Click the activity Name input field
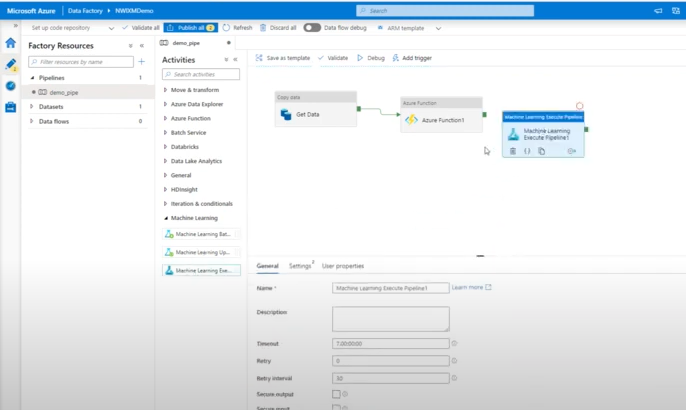The width and height of the screenshot is (686, 410). tap(391, 288)
